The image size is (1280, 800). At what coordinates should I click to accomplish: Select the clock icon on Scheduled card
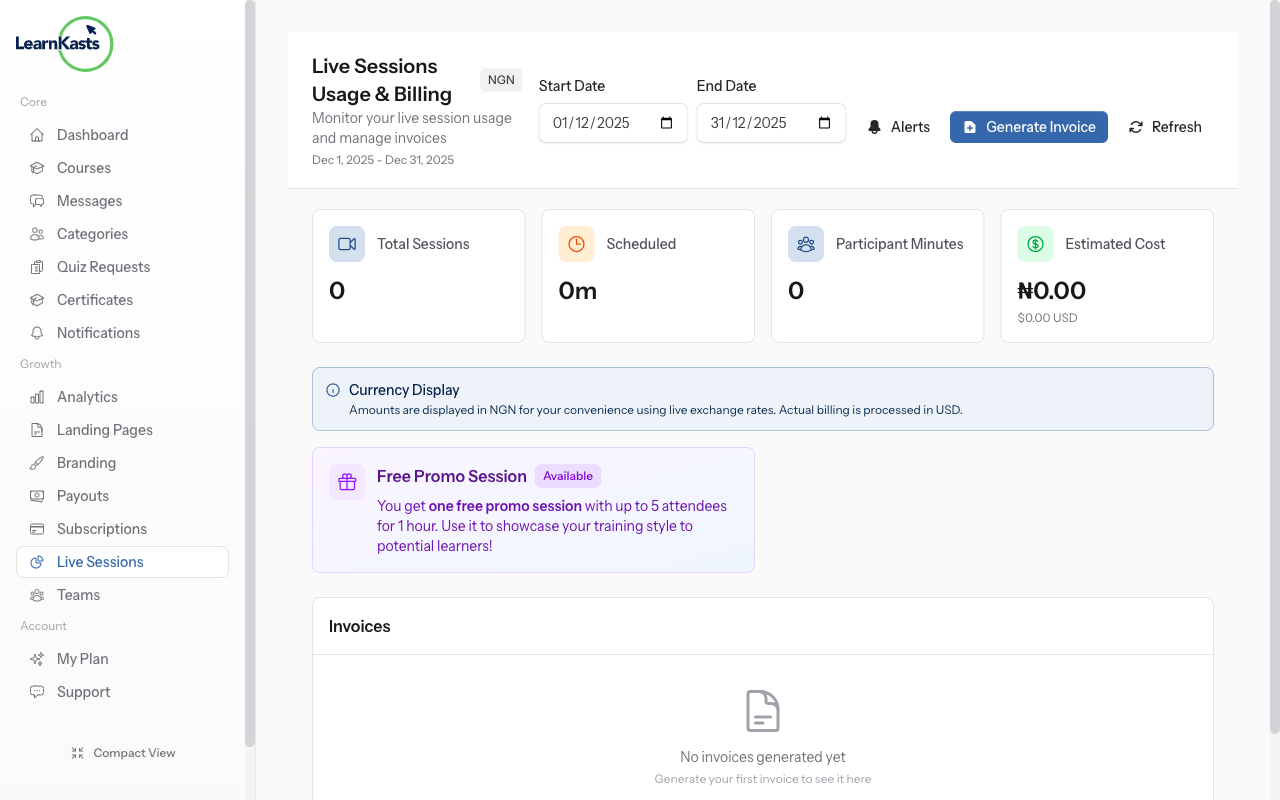point(576,243)
